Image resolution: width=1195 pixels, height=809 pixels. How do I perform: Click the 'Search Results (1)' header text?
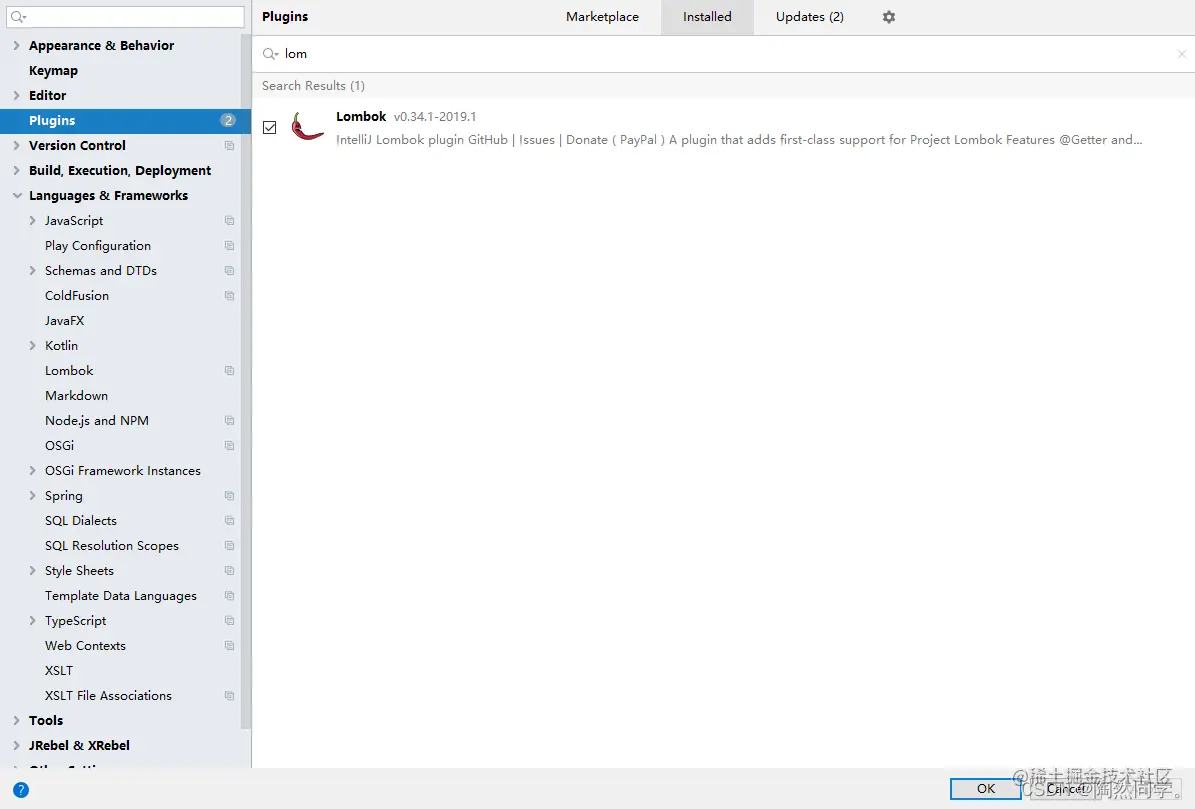click(x=313, y=86)
